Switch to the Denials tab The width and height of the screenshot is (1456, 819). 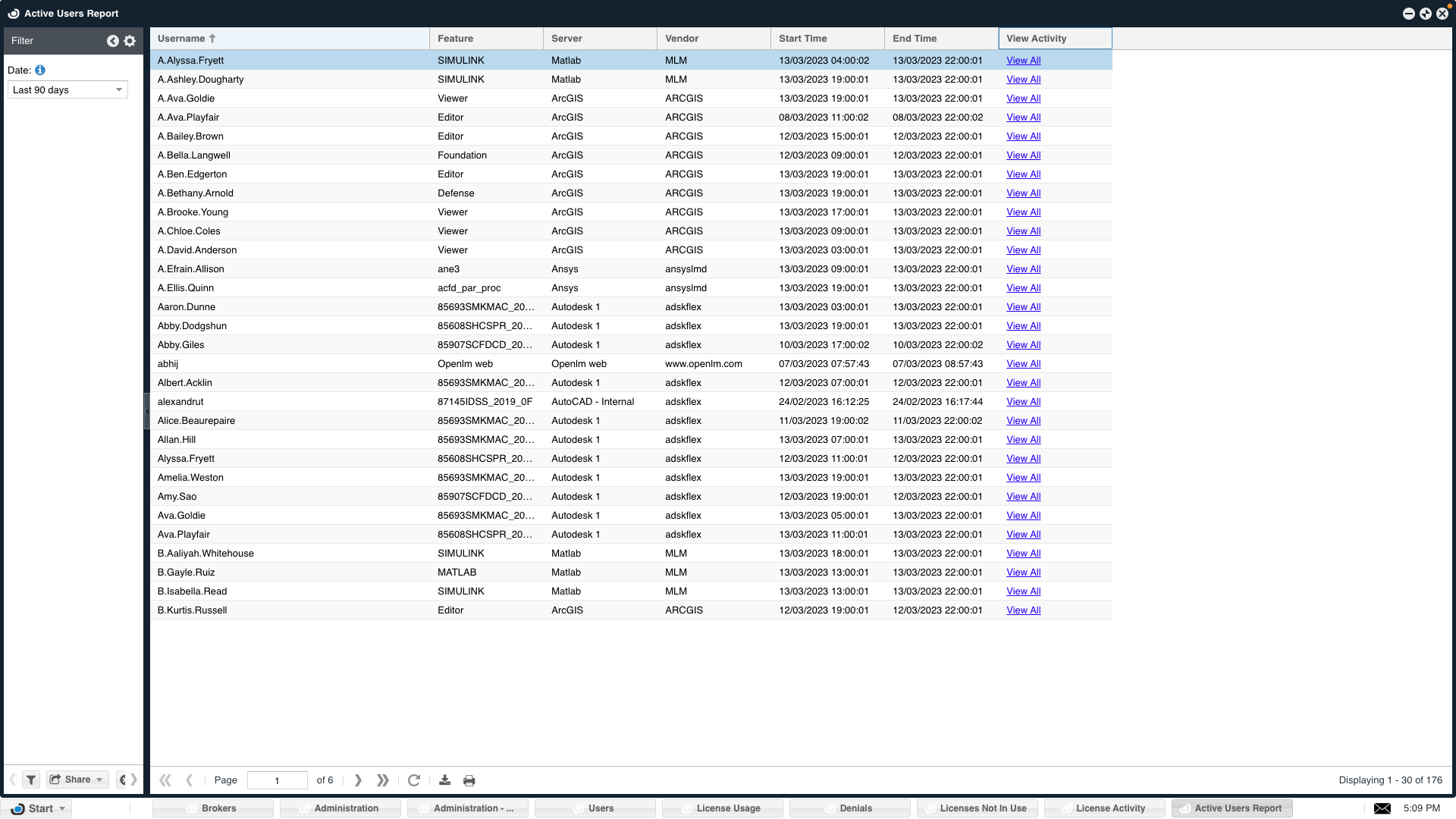pos(855,808)
